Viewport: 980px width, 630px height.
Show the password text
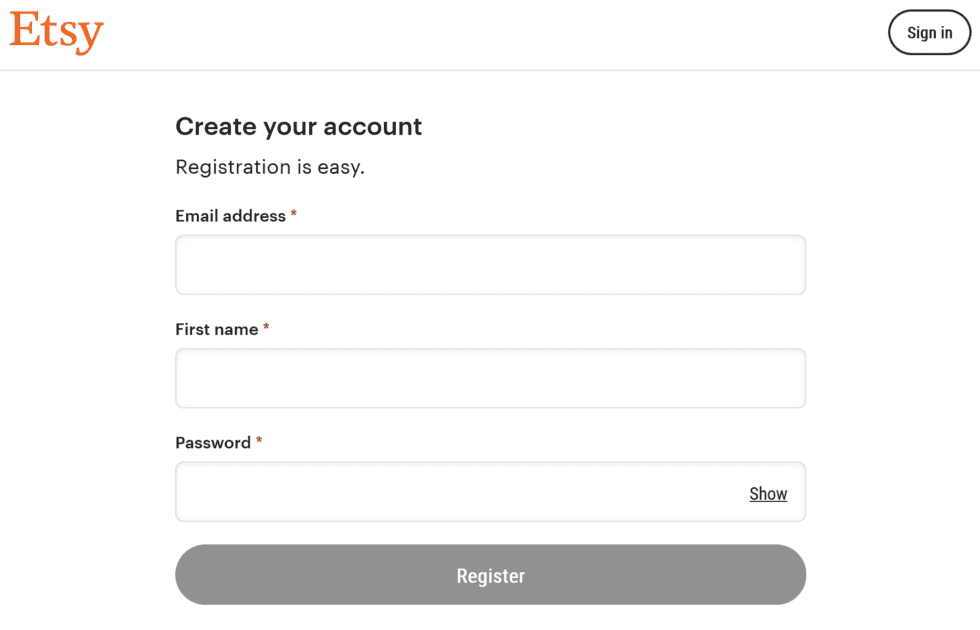coord(768,494)
